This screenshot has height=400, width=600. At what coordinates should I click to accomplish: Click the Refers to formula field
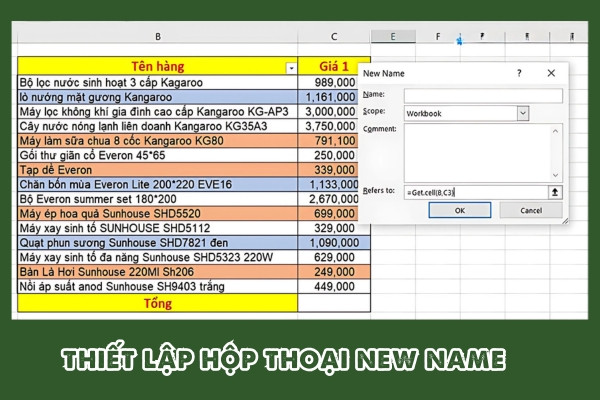(x=476, y=192)
